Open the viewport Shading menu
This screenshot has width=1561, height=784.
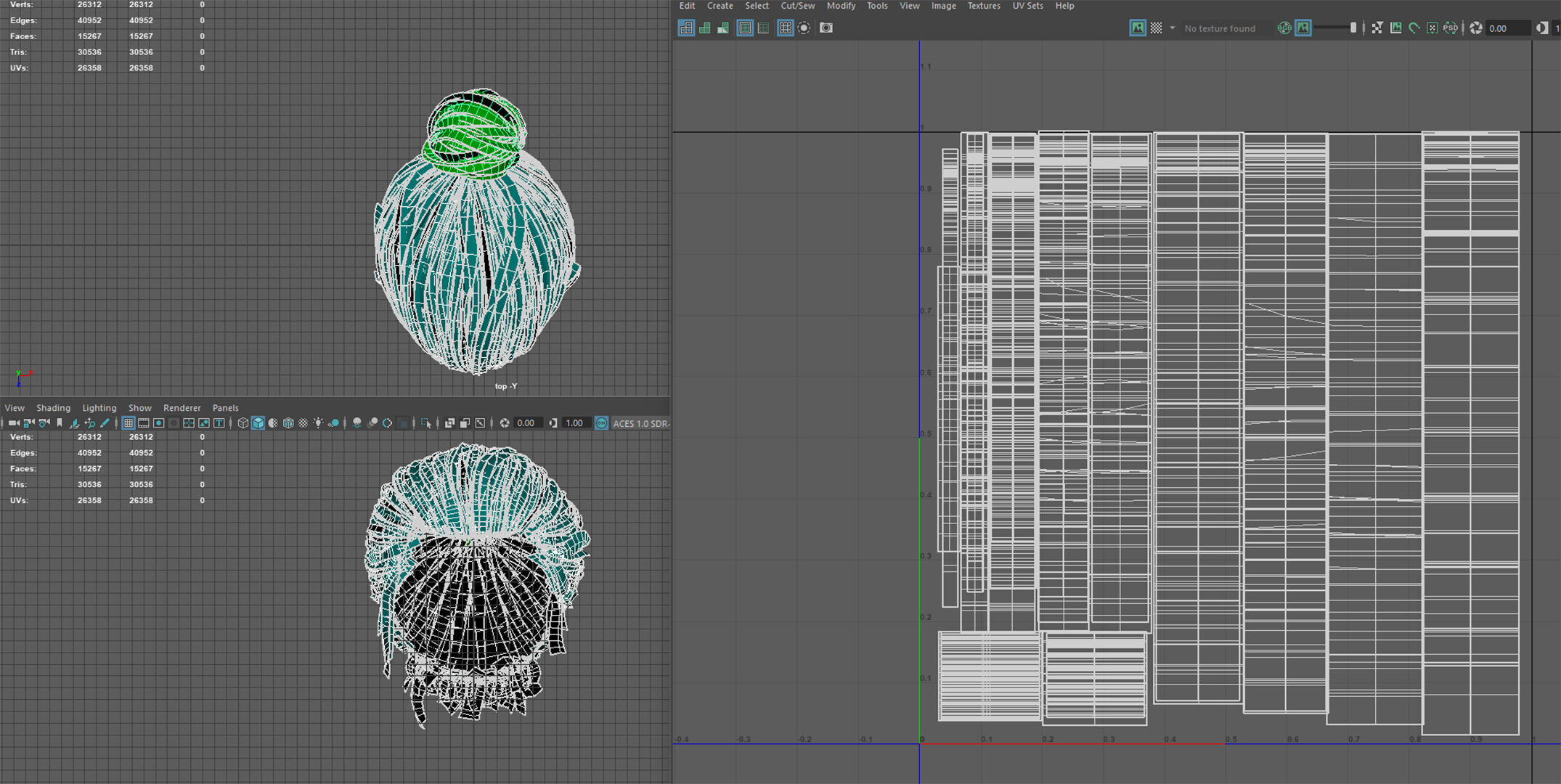coord(53,408)
